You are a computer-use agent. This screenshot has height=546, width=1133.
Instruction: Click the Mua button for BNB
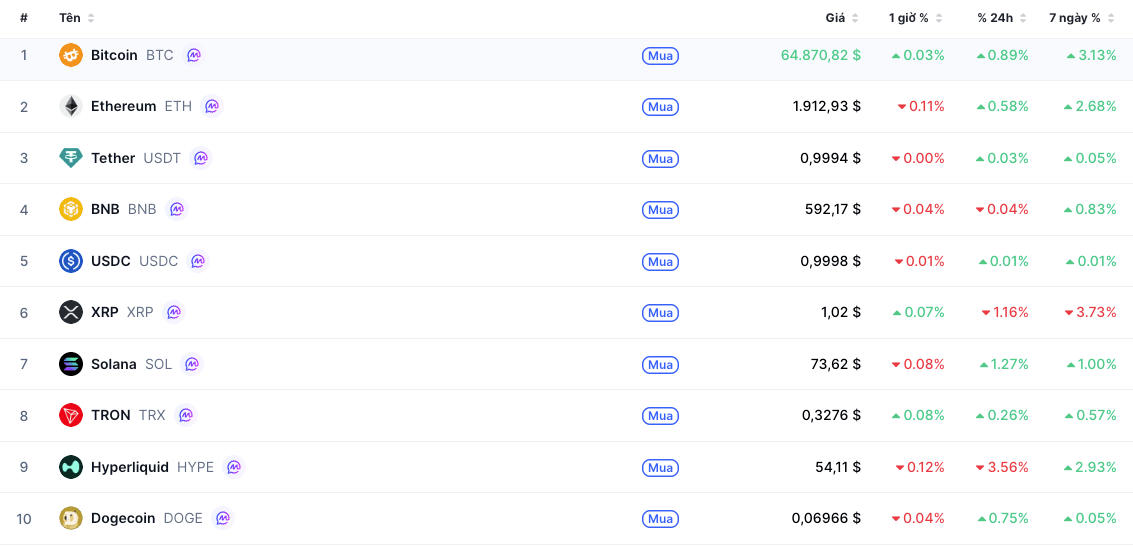pos(660,210)
